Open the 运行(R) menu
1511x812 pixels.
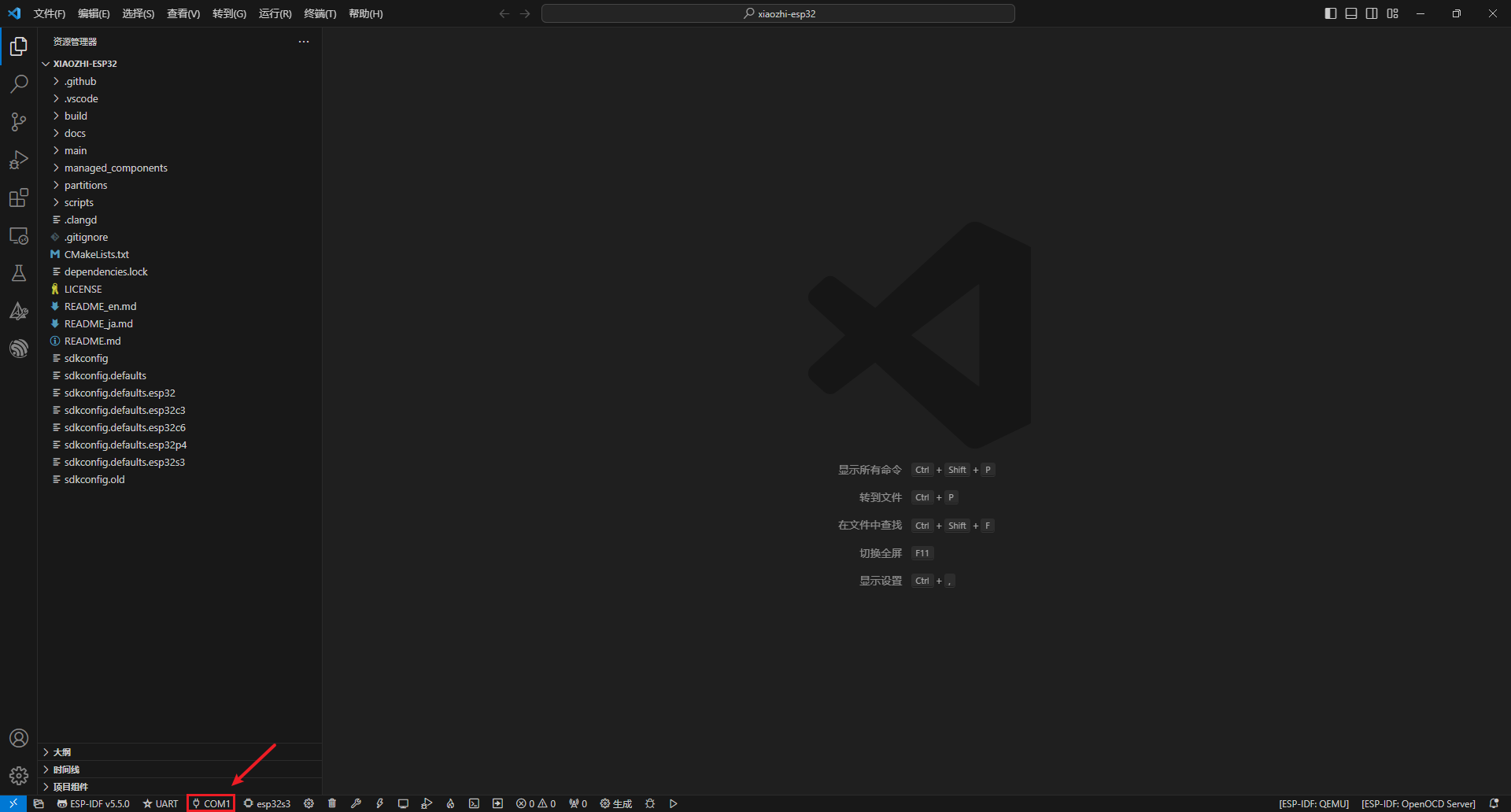tap(274, 13)
